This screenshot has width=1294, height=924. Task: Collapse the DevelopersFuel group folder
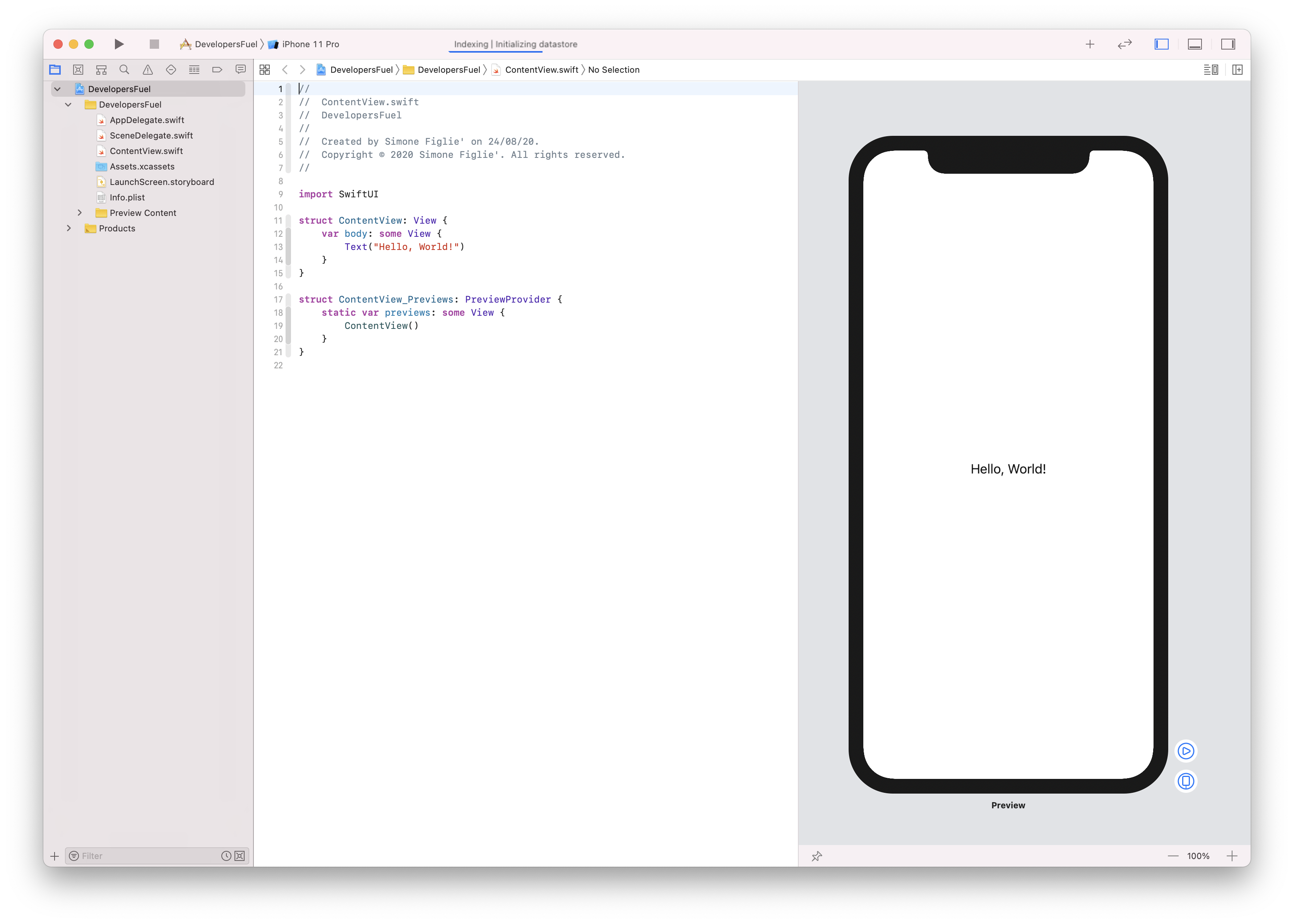pos(68,104)
